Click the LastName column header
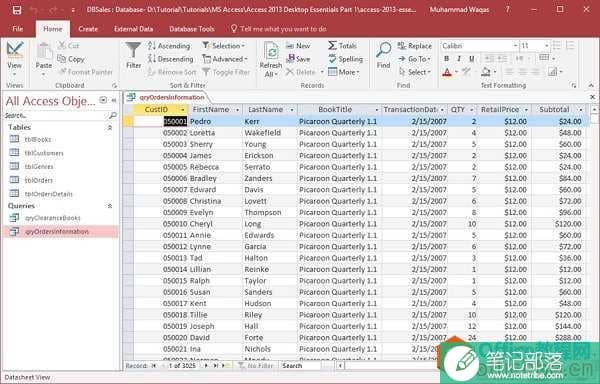600x384 pixels. (265, 110)
